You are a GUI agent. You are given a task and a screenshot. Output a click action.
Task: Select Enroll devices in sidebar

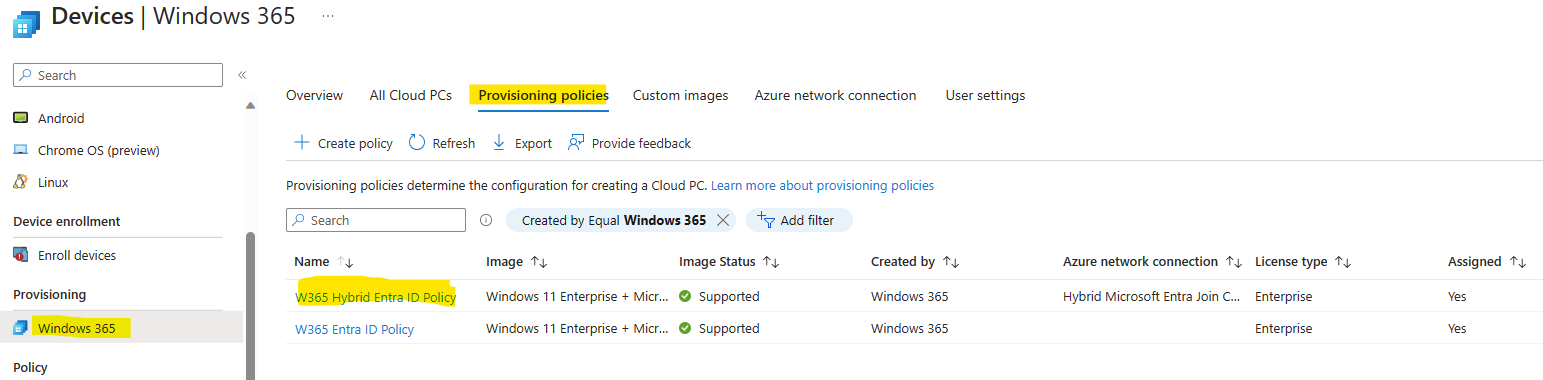pyautogui.click(x=77, y=255)
